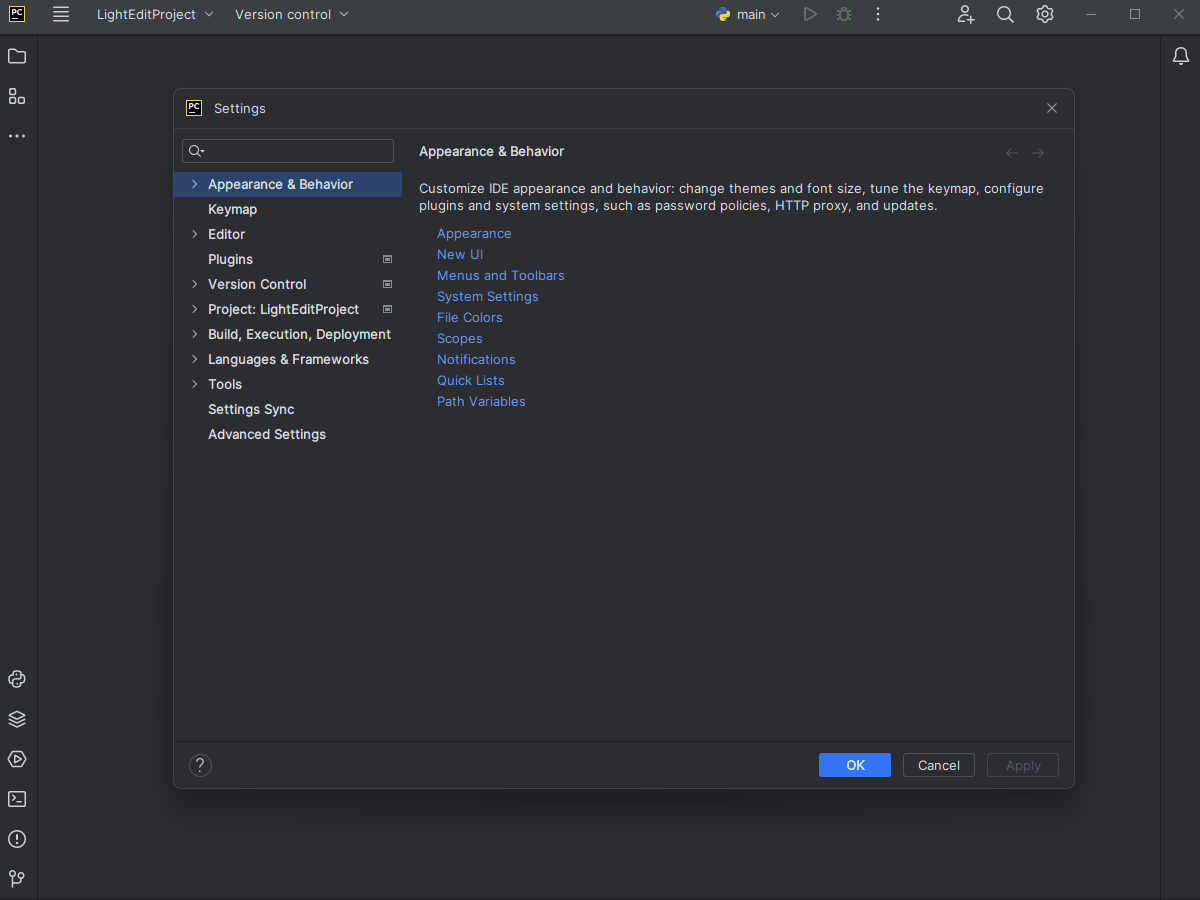Image resolution: width=1200 pixels, height=900 pixels.
Task: Open the Services tool window icon
Action: click(x=17, y=759)
